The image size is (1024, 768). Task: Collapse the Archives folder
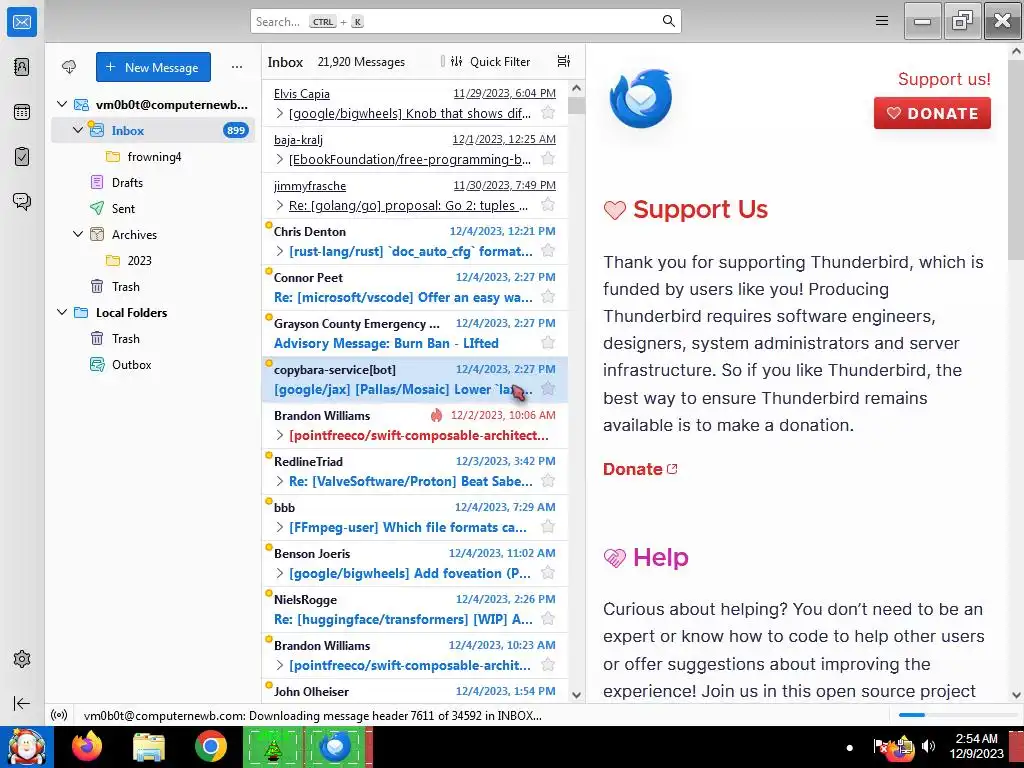(78, 234)
